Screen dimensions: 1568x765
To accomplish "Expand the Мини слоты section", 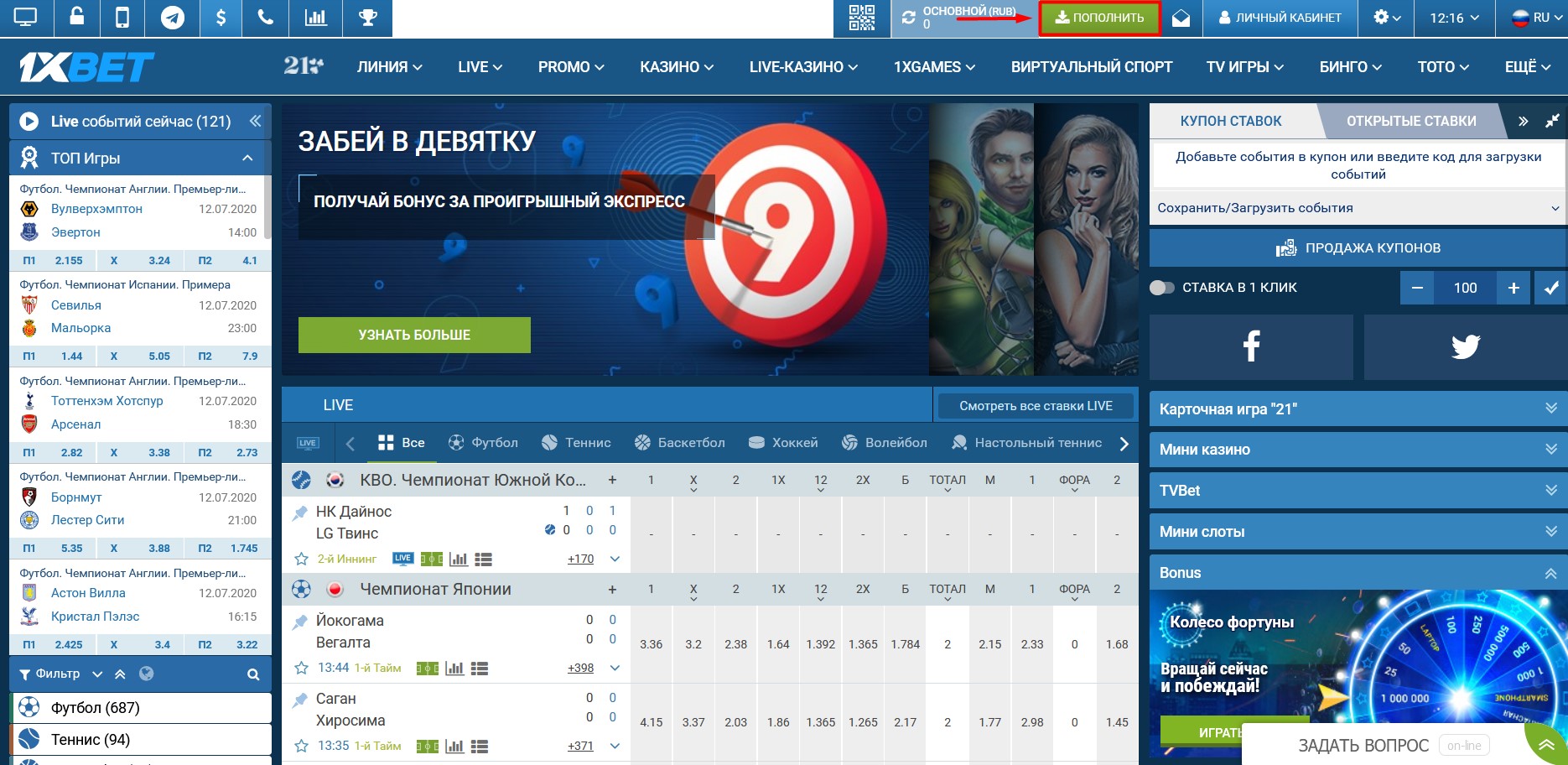I will [x=1358, y=532].
